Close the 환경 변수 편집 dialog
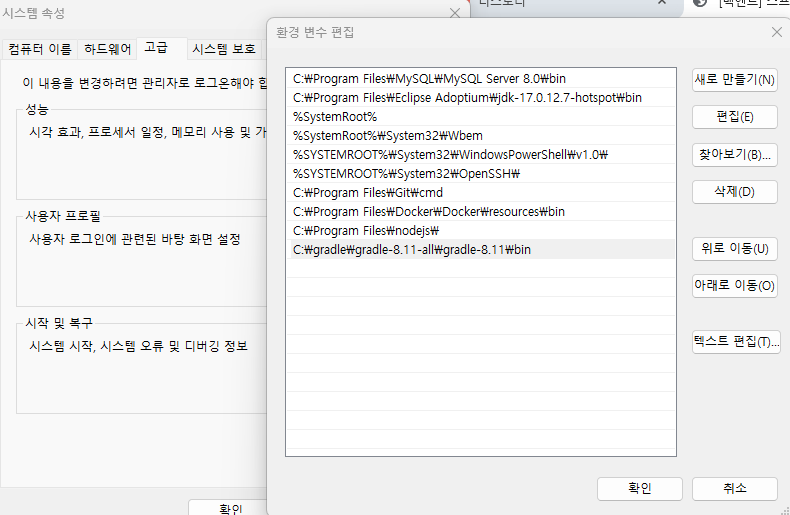The height and width of the screenshot is (515, 790). 776,32
